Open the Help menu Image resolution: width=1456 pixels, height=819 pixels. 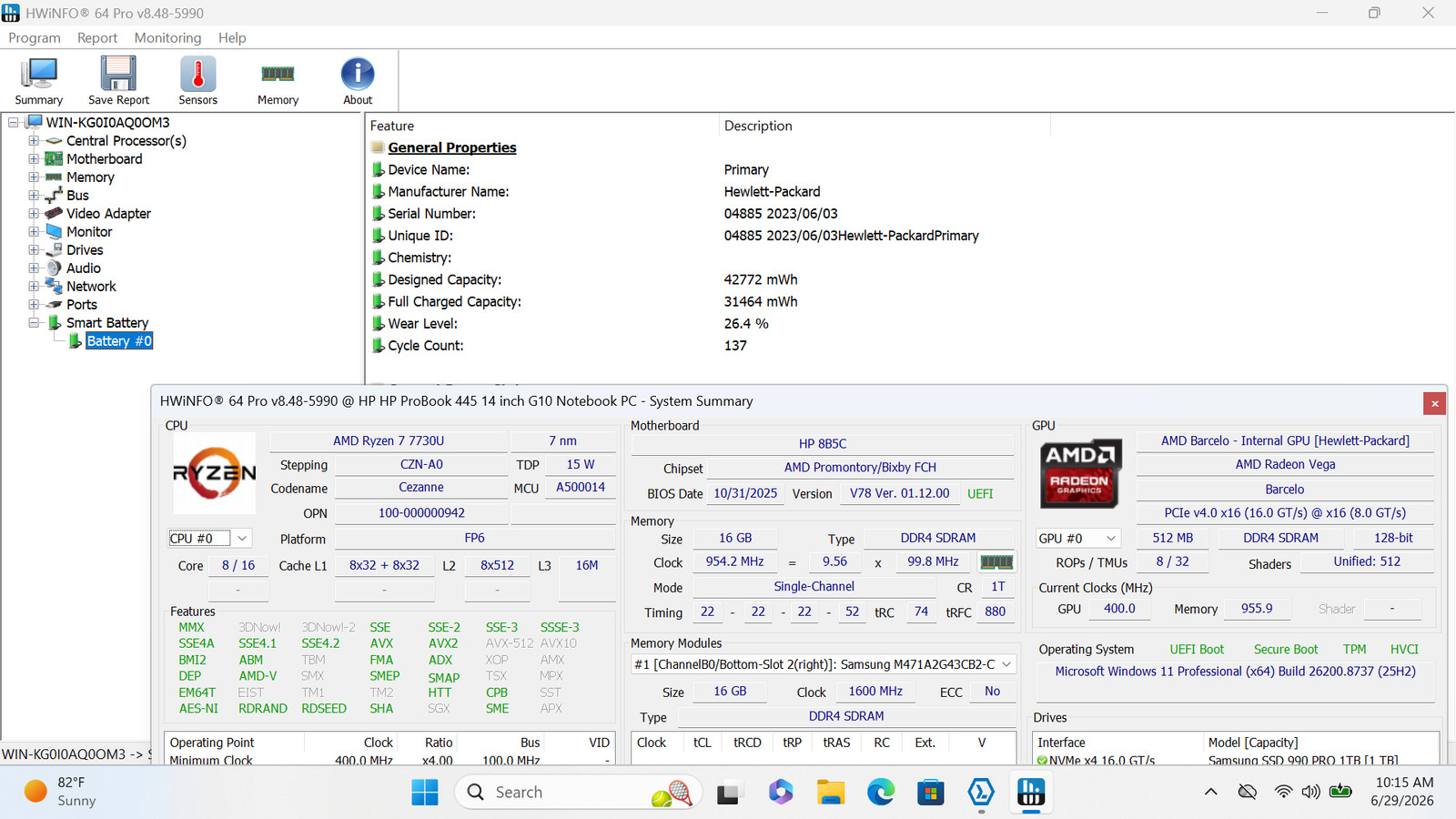tap(232, 37)
